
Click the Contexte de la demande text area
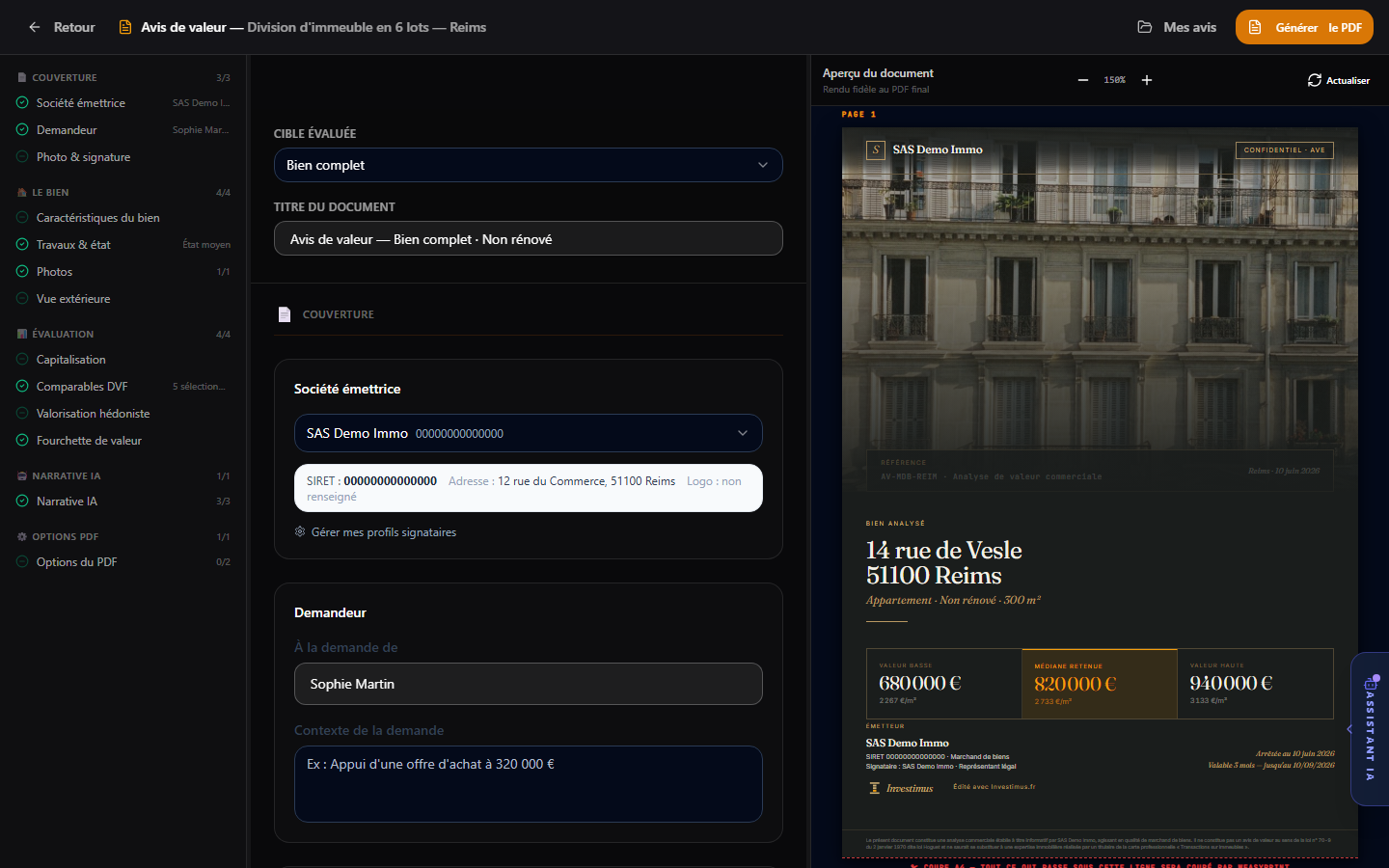click(528, 784)
